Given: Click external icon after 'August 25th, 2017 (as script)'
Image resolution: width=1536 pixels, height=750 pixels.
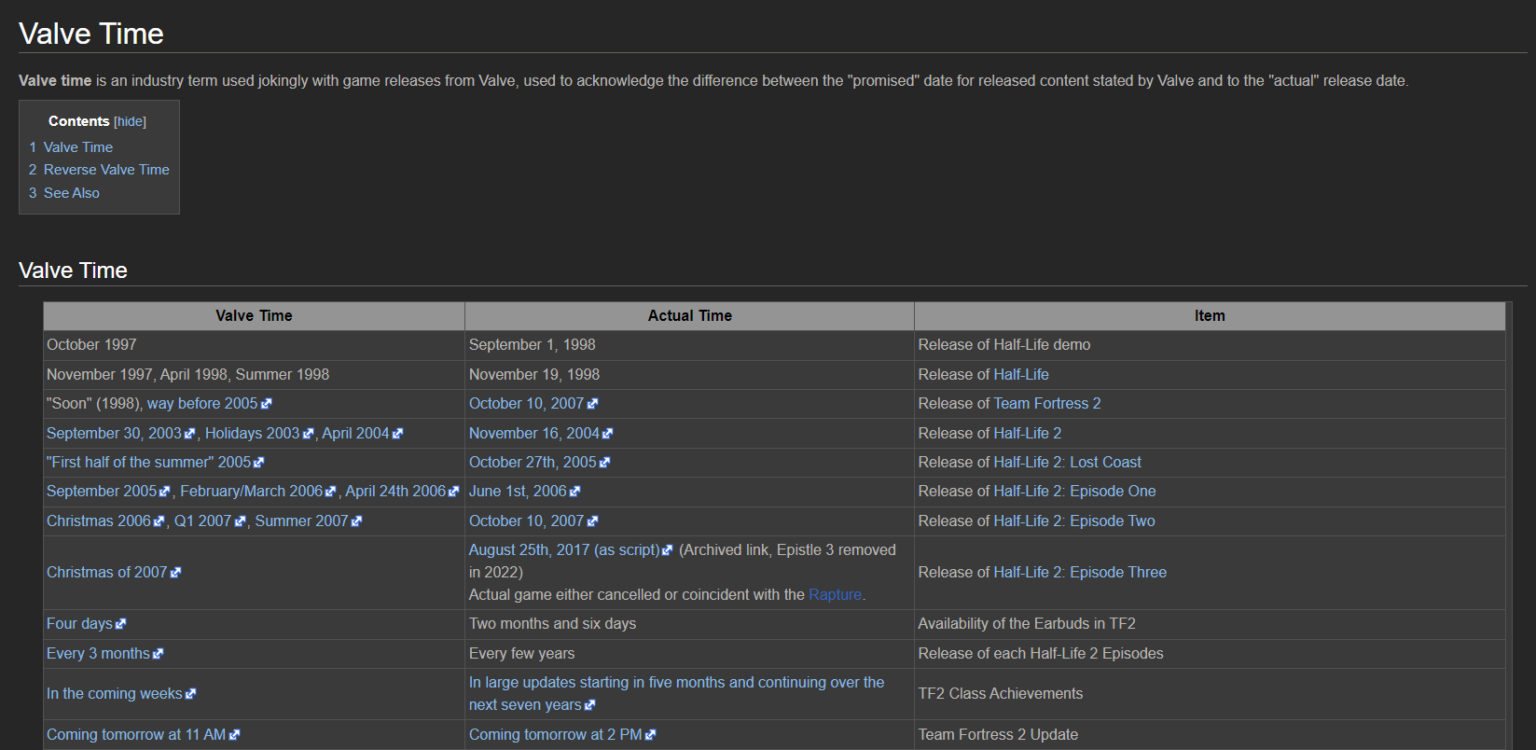Looking at the screenshot, I should [668, 551].
